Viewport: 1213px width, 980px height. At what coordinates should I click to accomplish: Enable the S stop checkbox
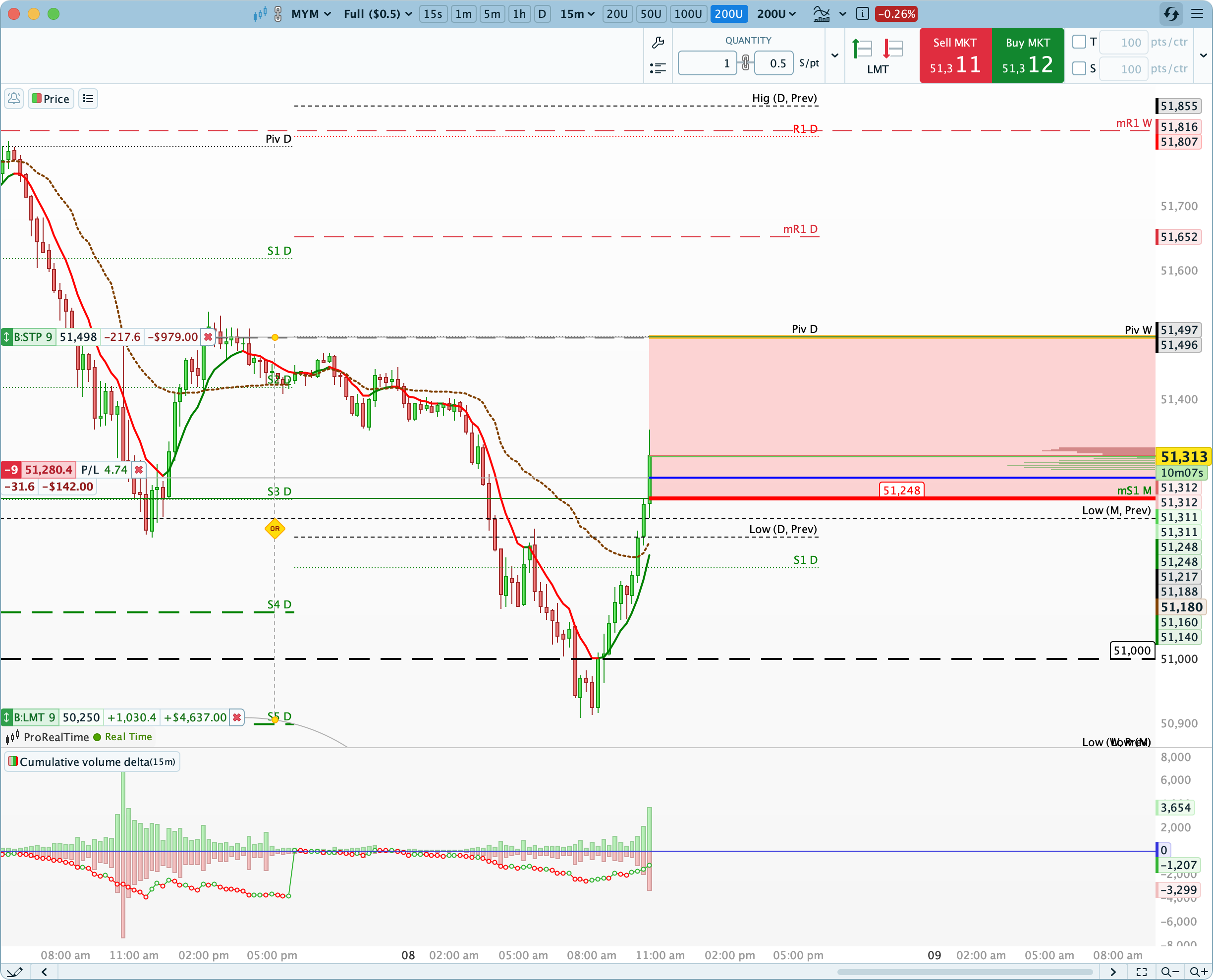point(1079,68)
